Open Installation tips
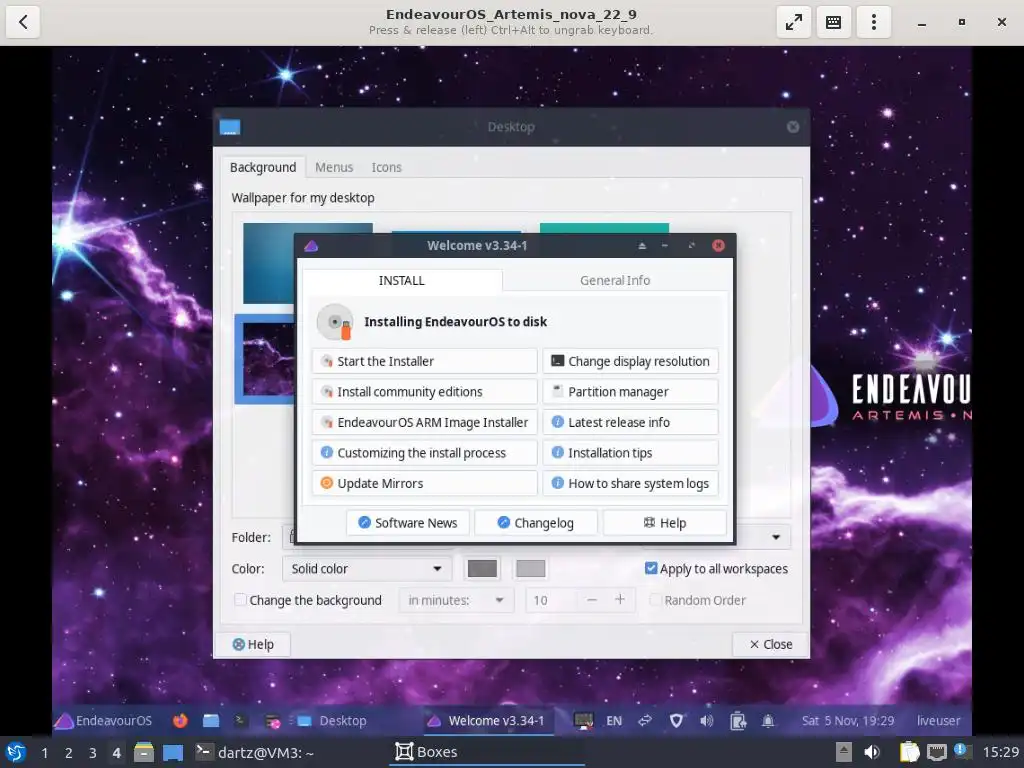Image resolution: width=1024 pixels, height=768 pixels. (x=630, y=453)
